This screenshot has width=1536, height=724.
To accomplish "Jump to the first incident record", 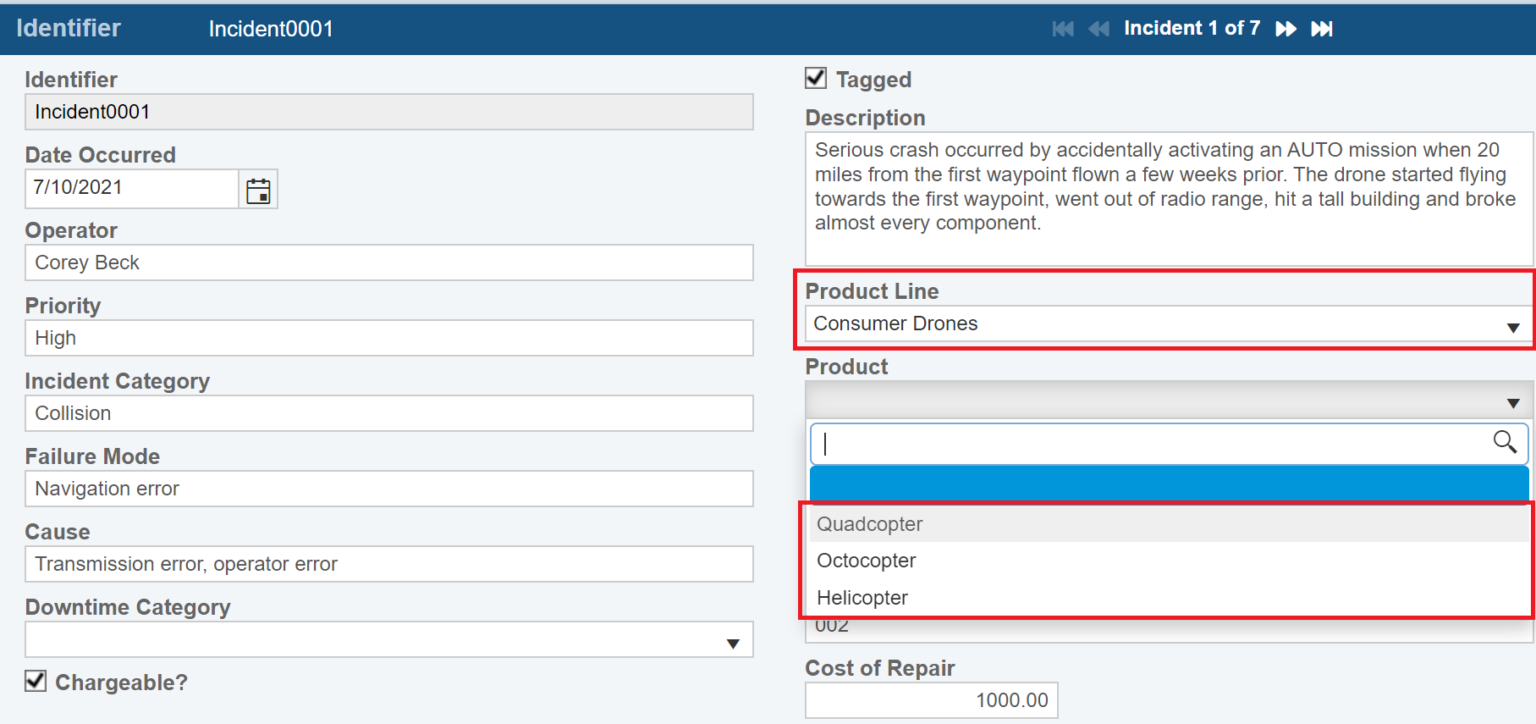I will pyautogui.click(x=1062, y=28).
